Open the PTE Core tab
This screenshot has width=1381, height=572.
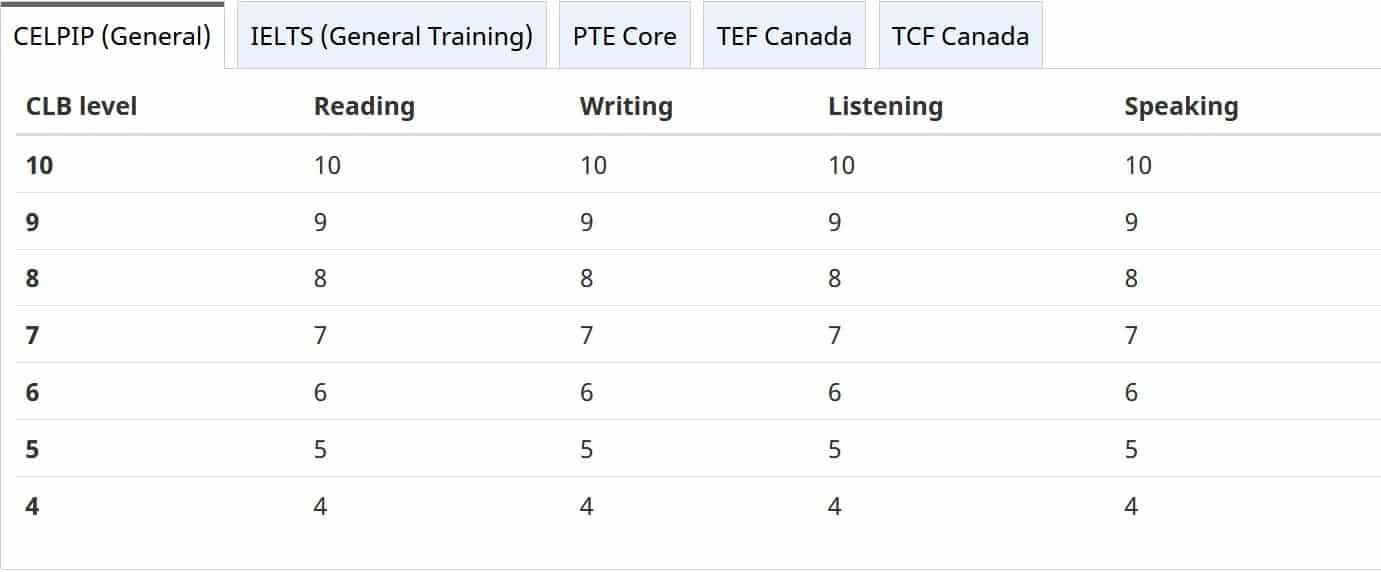[x=625, y=36]
